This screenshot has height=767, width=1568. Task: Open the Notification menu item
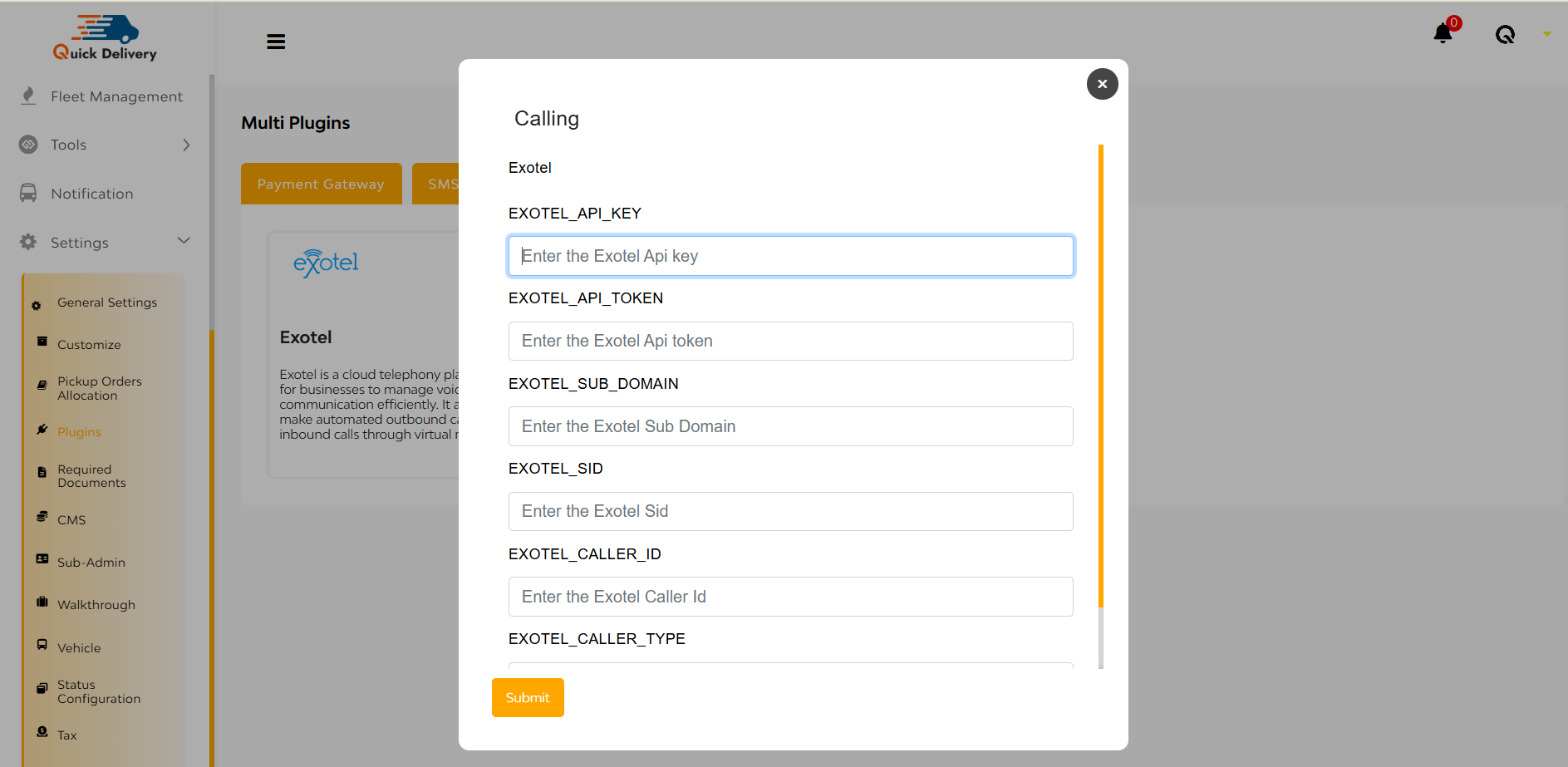92,194
